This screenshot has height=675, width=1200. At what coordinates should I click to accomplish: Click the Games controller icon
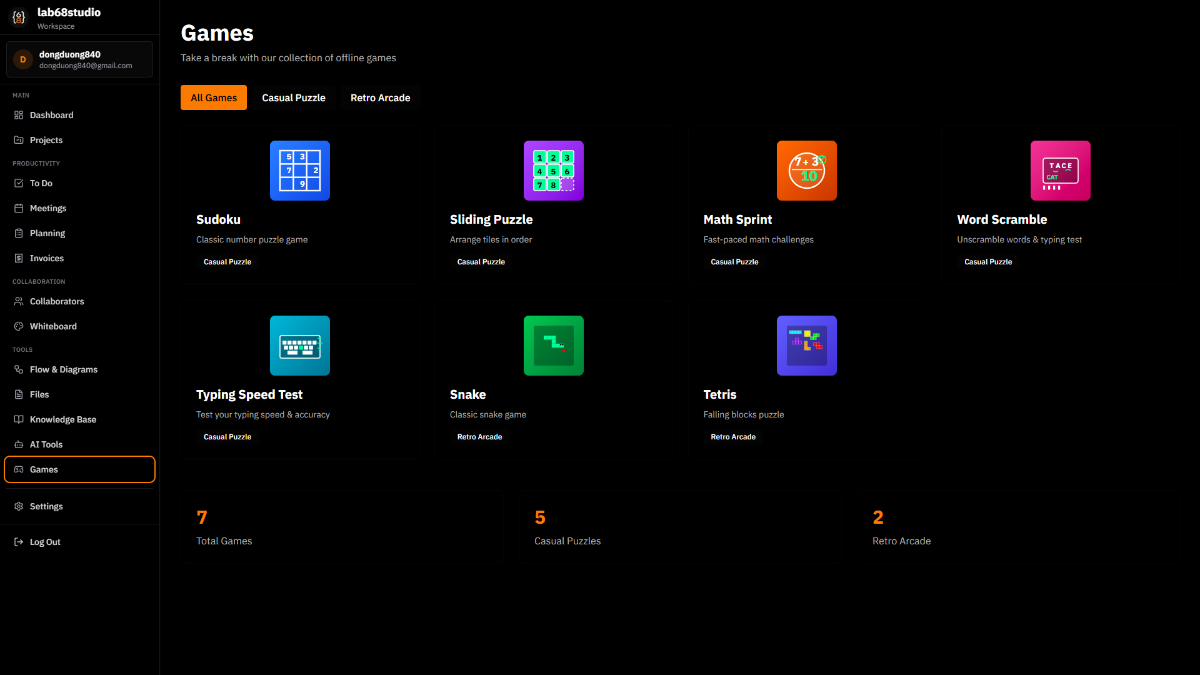click(x=19, y=469)
